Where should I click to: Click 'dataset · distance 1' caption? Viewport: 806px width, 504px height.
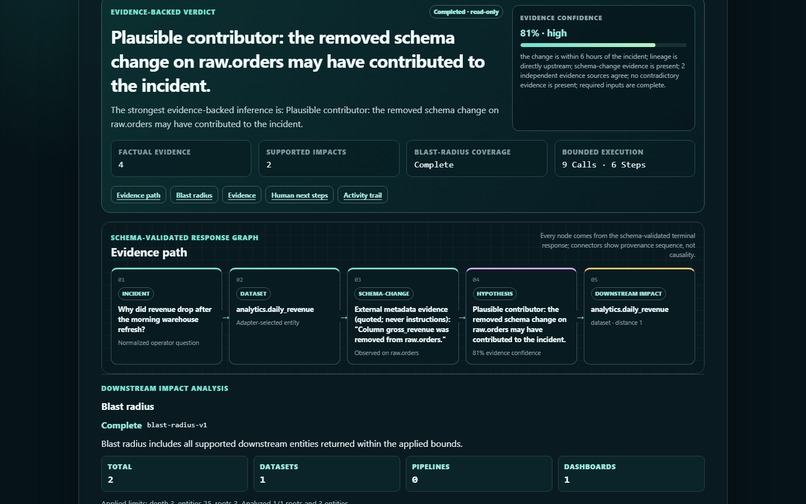616,322
